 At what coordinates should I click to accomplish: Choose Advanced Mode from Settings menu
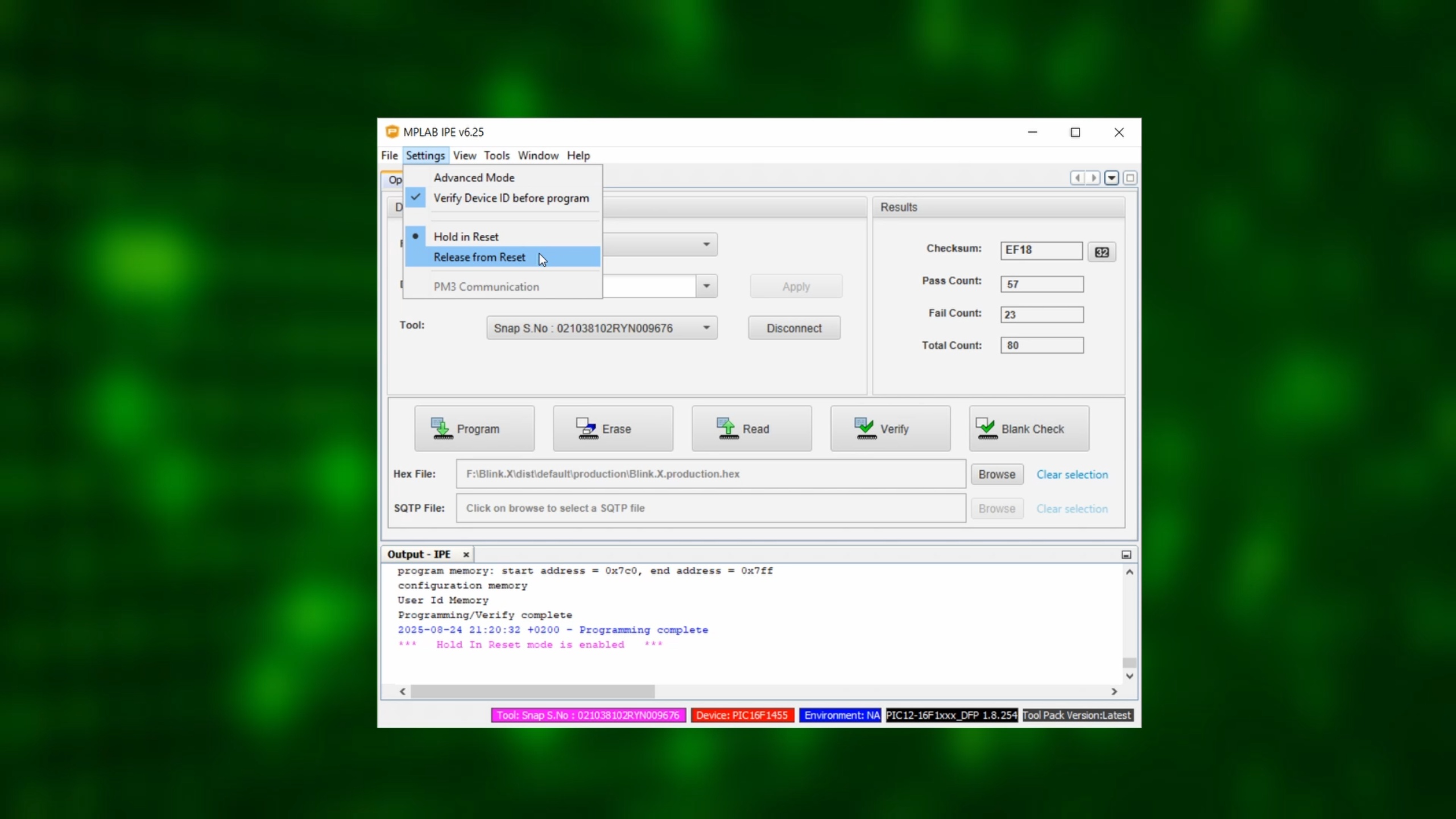point(474,177)
